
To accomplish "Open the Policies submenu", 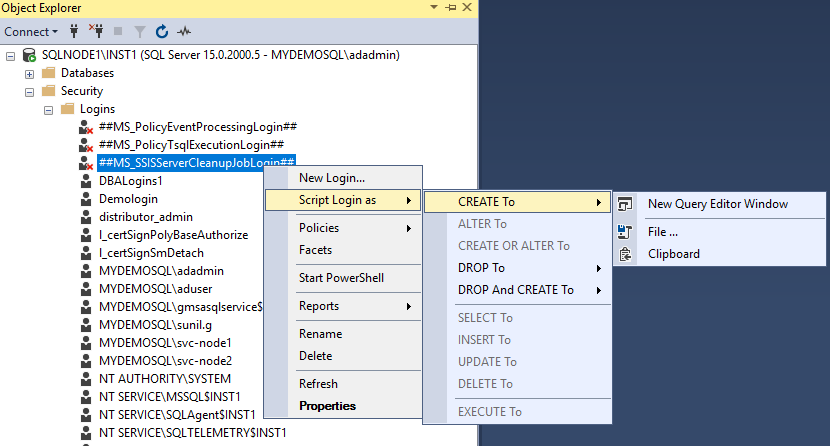I will click(x=343, y=228).
